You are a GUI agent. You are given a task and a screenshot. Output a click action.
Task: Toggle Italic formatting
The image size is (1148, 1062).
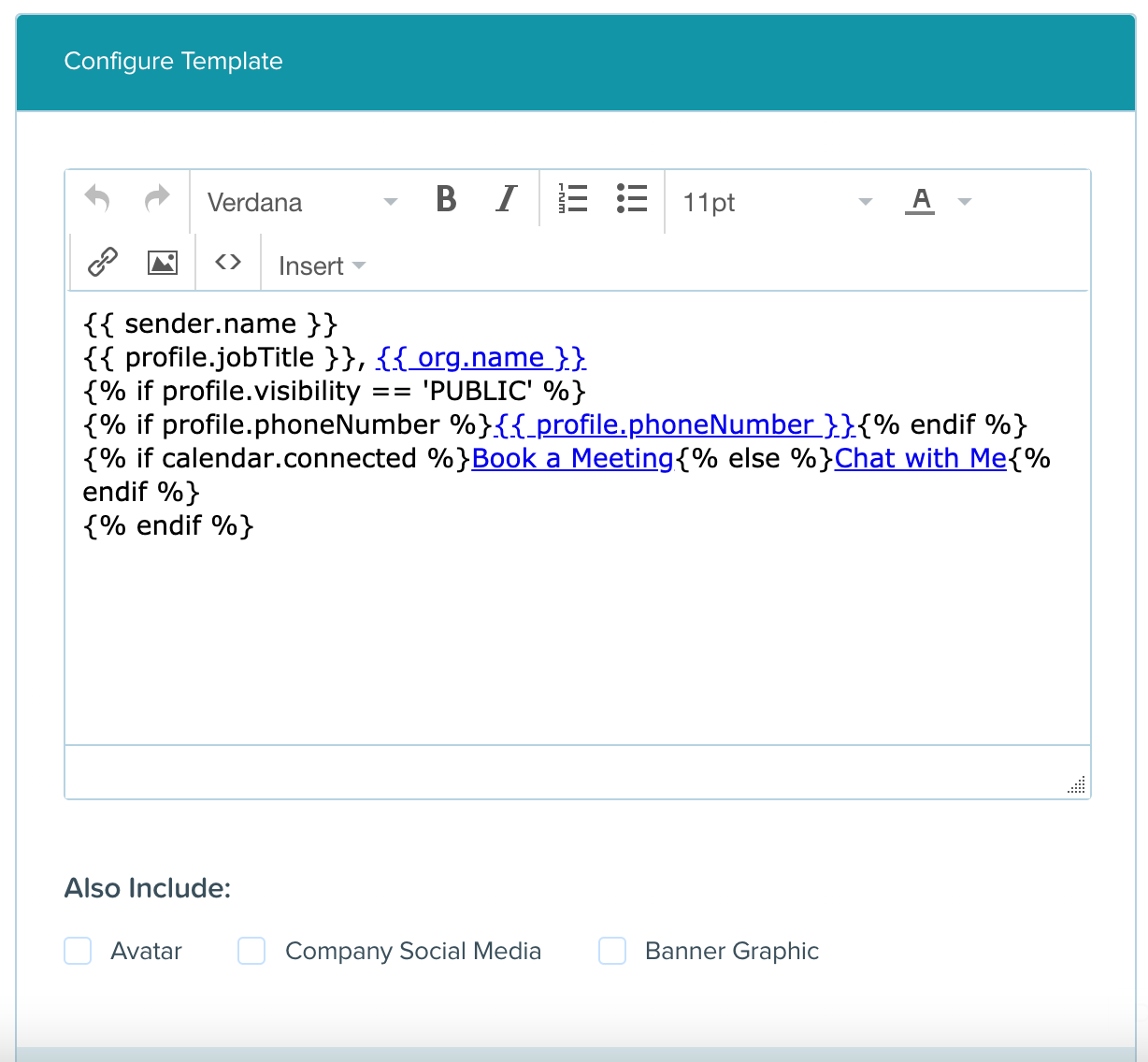pyautogui.click(x=506, y=199)
